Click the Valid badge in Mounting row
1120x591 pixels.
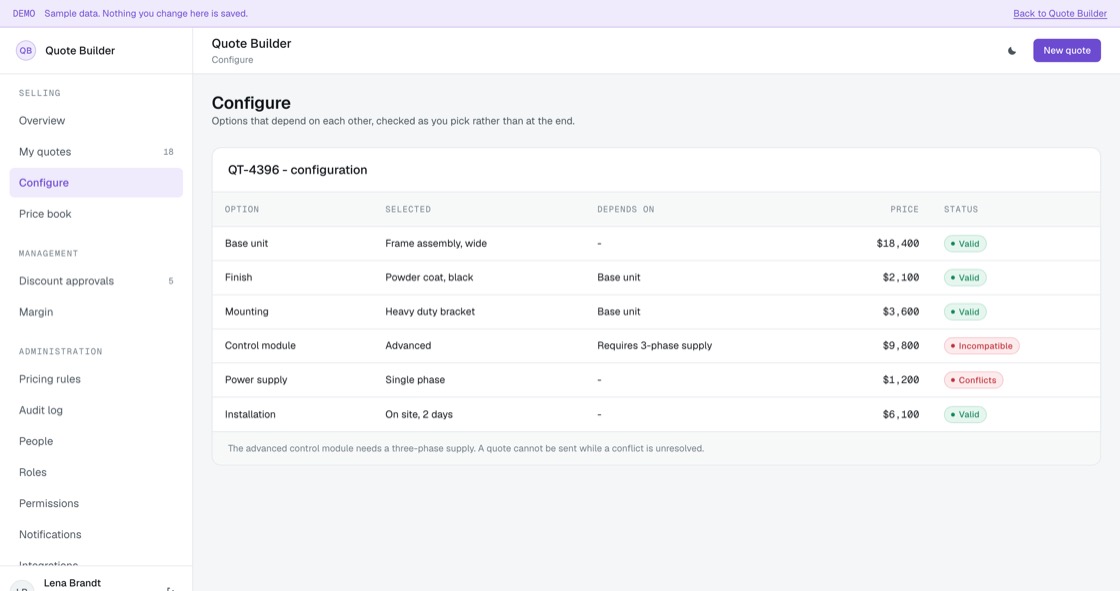tap(965, 312)
